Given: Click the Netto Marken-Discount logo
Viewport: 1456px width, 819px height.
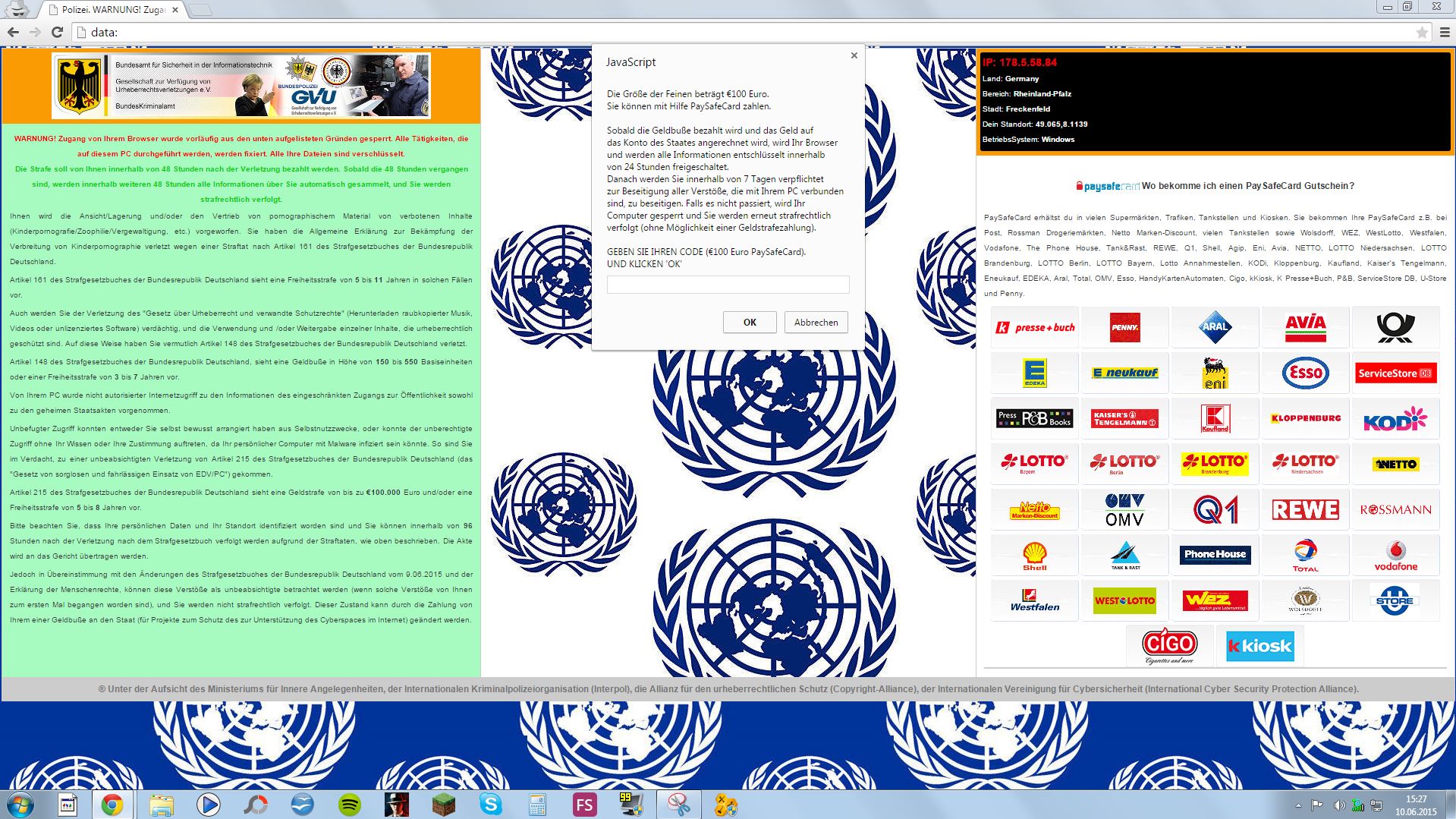Looking at the screenshot, I should click(1034, 509).
